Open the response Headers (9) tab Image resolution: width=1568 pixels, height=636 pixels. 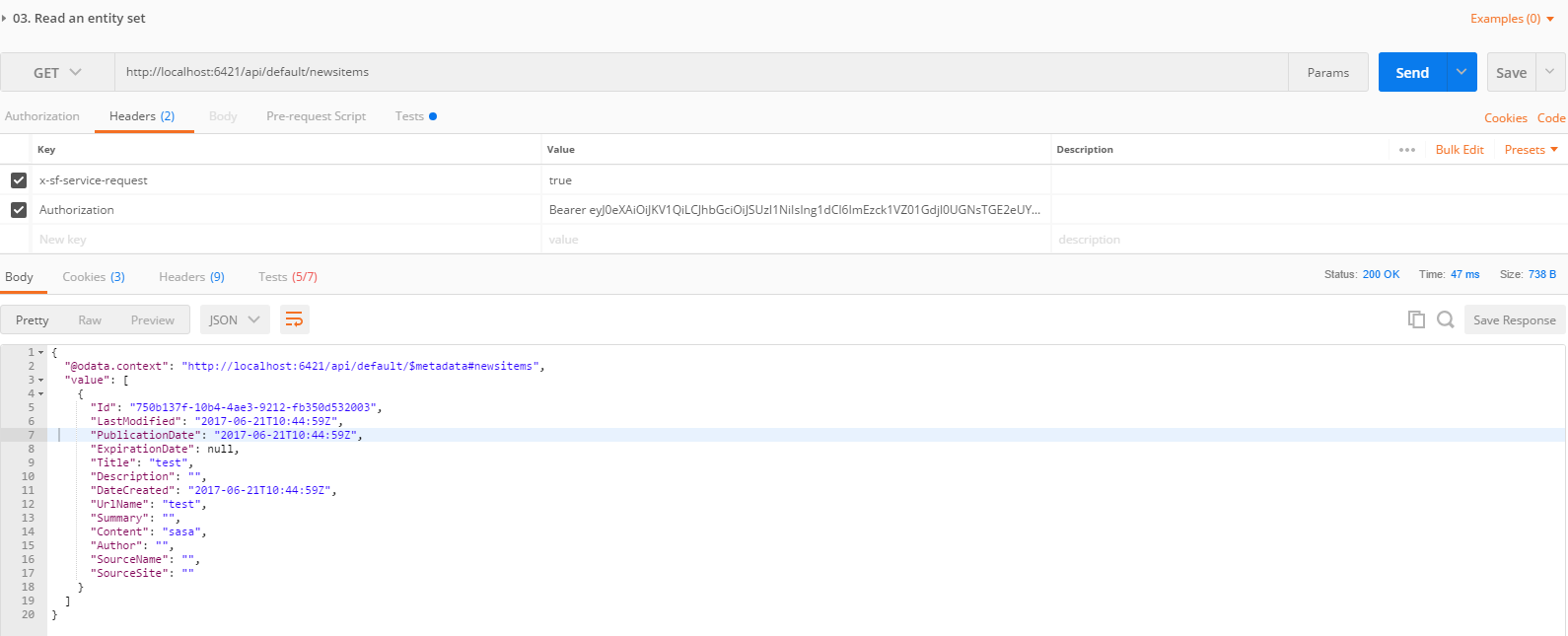pos(191,277)
